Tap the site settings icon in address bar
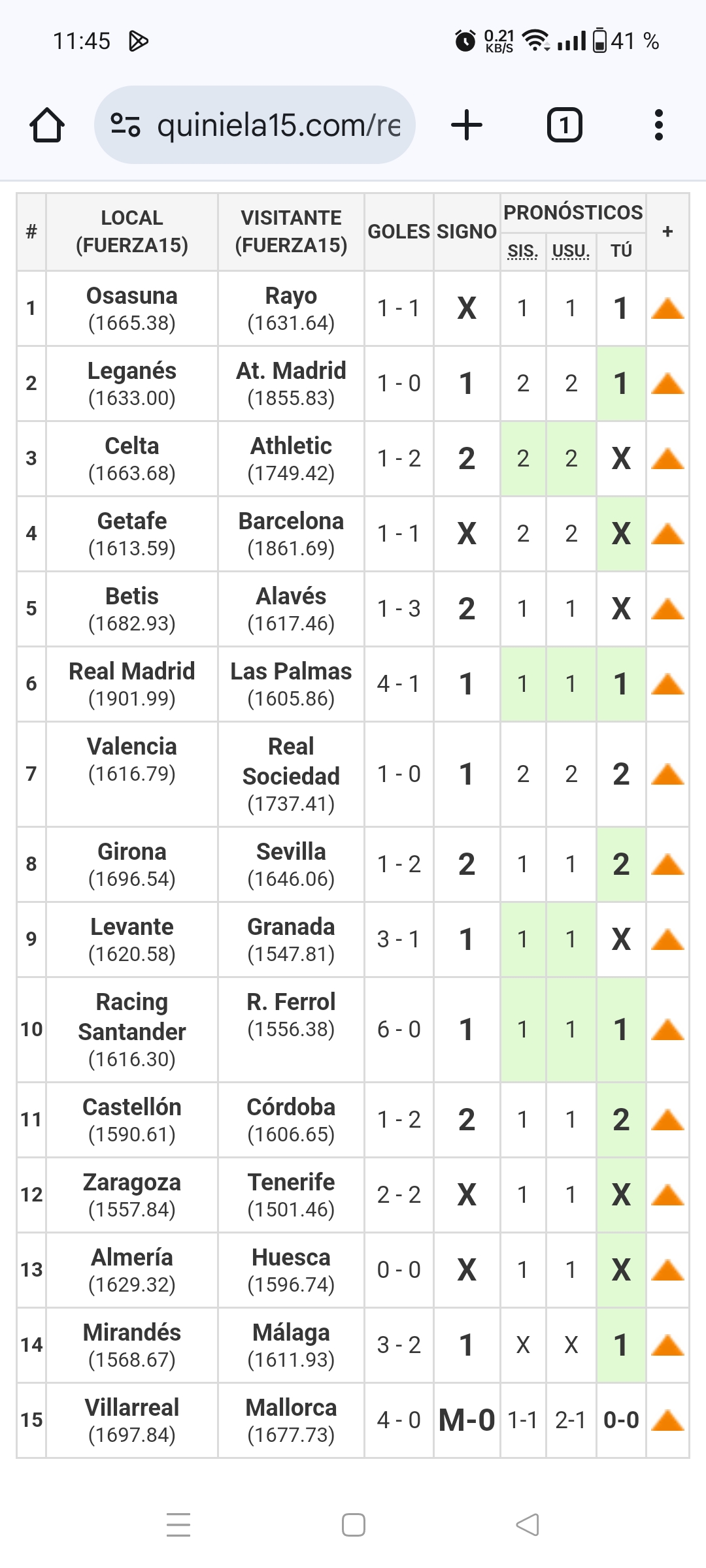This screenshot has height=1568, width=706. (125, 125)
